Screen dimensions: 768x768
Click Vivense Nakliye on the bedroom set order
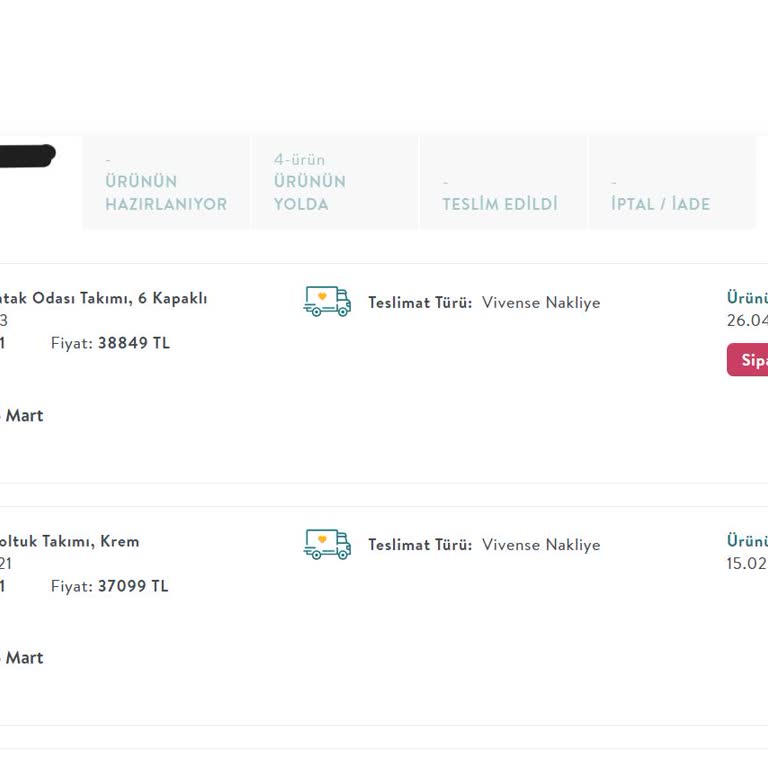tap(541, 302)
